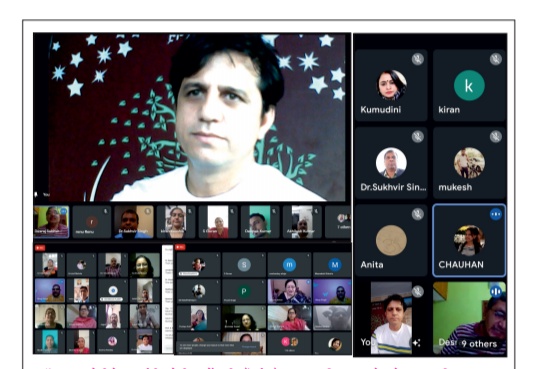Select Deepak Kumar's filmstrip video tile
540x369 pixels.
click(260, 222)
